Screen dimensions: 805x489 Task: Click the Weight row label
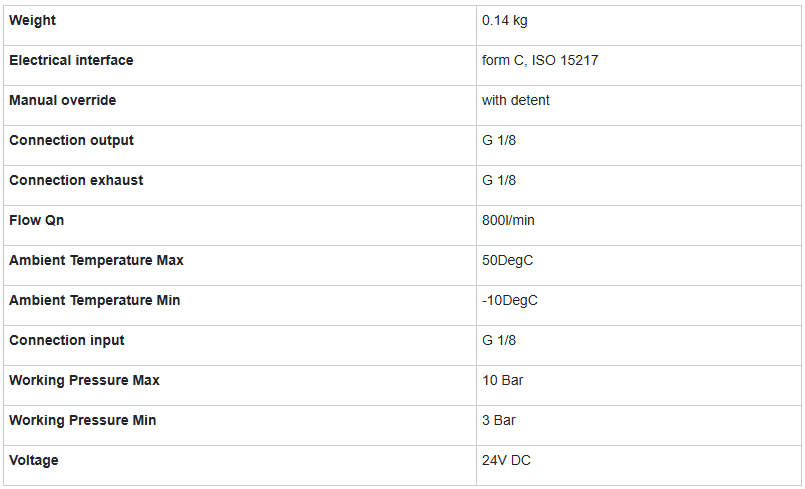[x=33, y=20]
